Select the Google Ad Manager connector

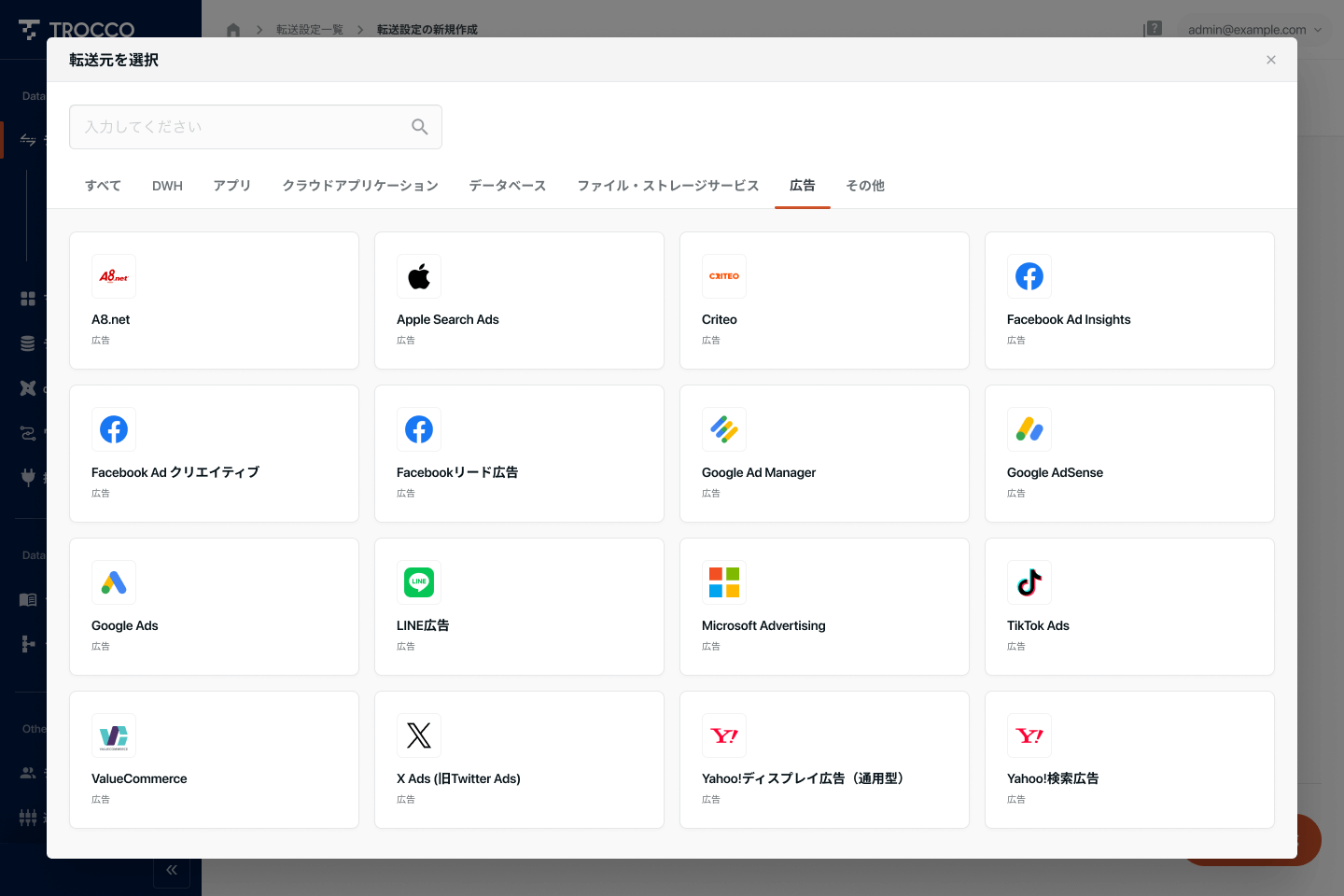click(x=824, y=454)
